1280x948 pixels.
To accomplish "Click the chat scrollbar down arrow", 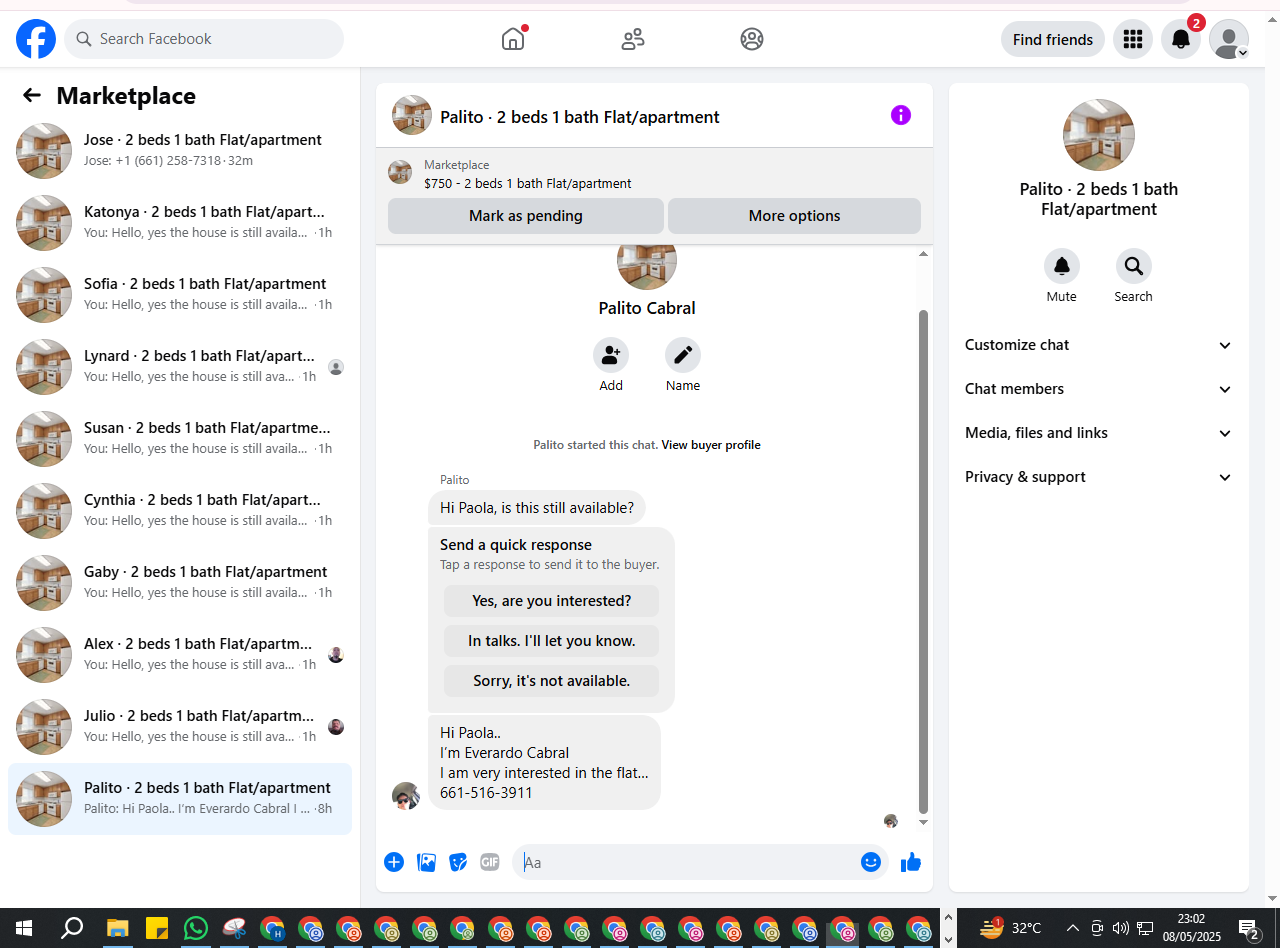I will coord(923,822).
